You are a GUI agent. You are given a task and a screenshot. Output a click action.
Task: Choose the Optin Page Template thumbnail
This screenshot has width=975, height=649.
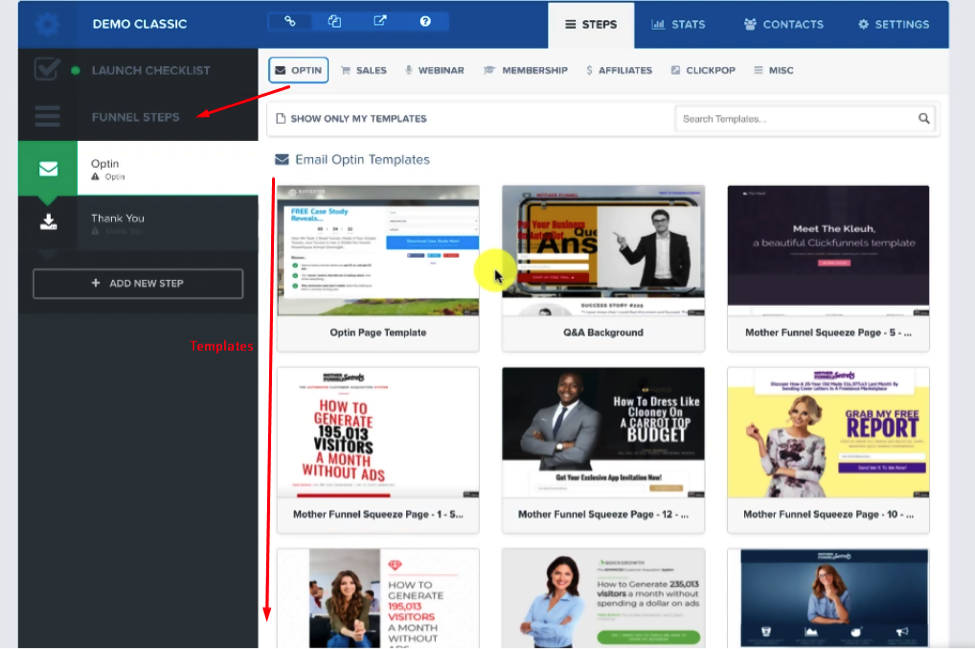tap(378, 251)
